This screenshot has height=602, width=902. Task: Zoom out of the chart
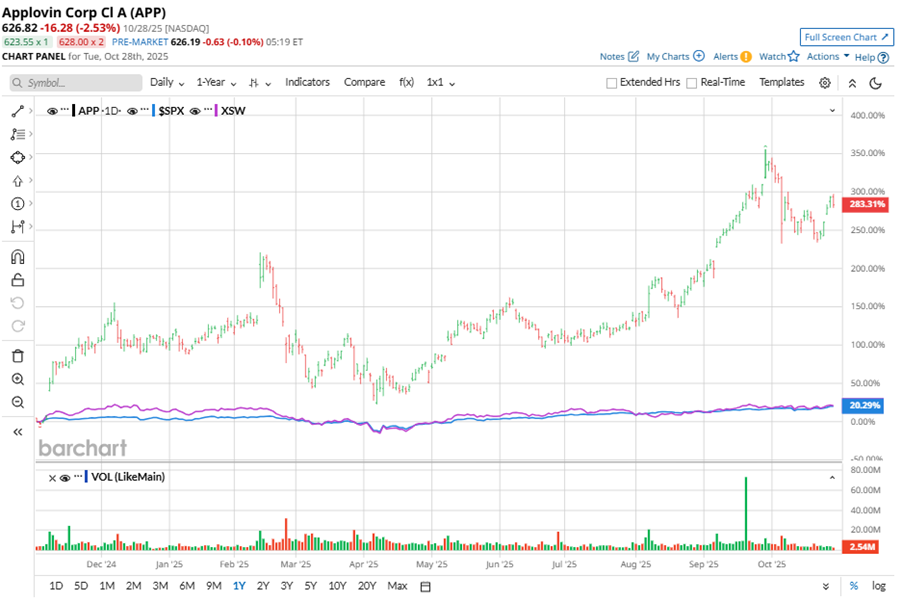pyautogui.click(x=18, y=402)
